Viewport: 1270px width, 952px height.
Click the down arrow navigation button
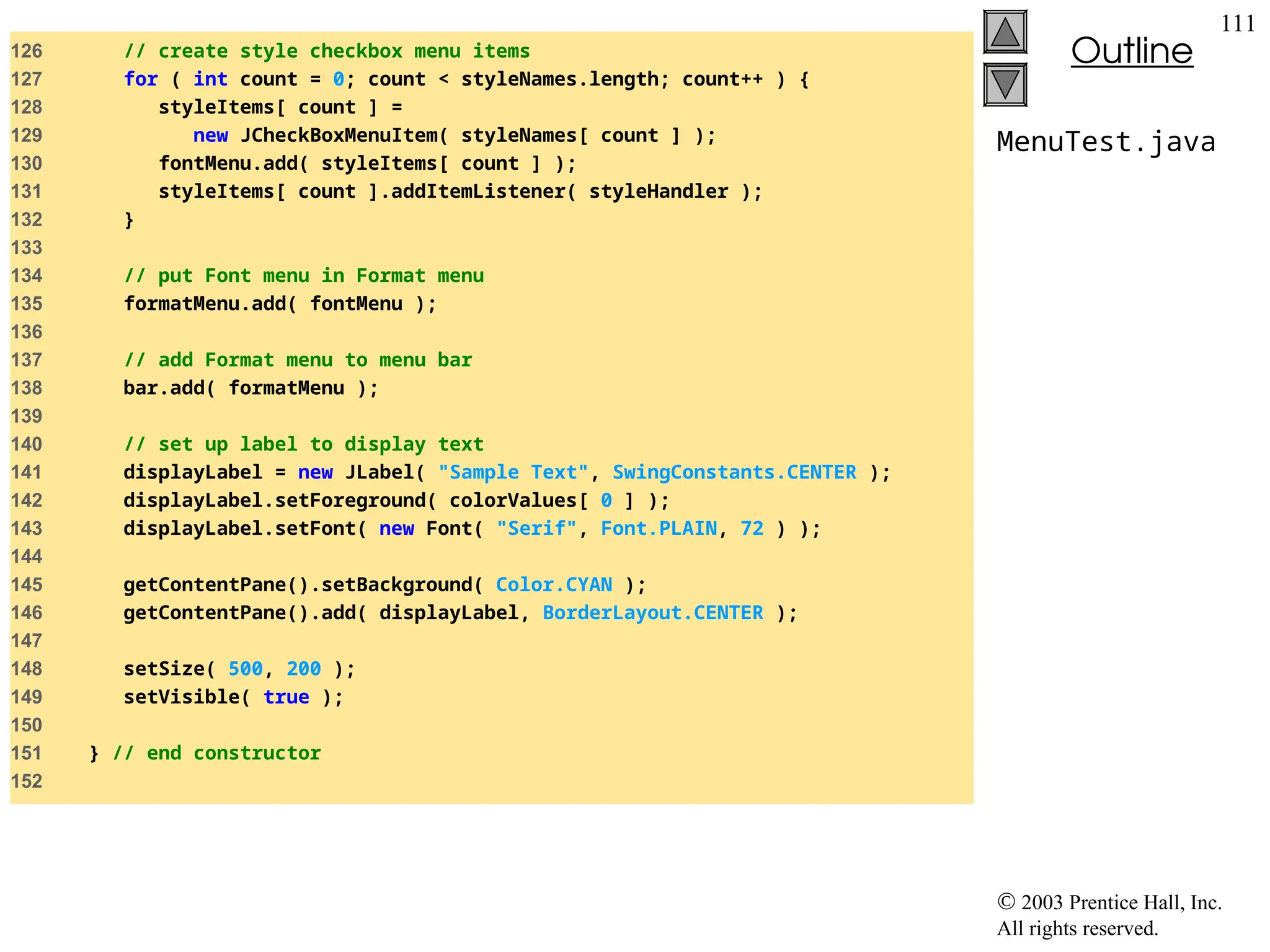click(x=1005, y=84)
